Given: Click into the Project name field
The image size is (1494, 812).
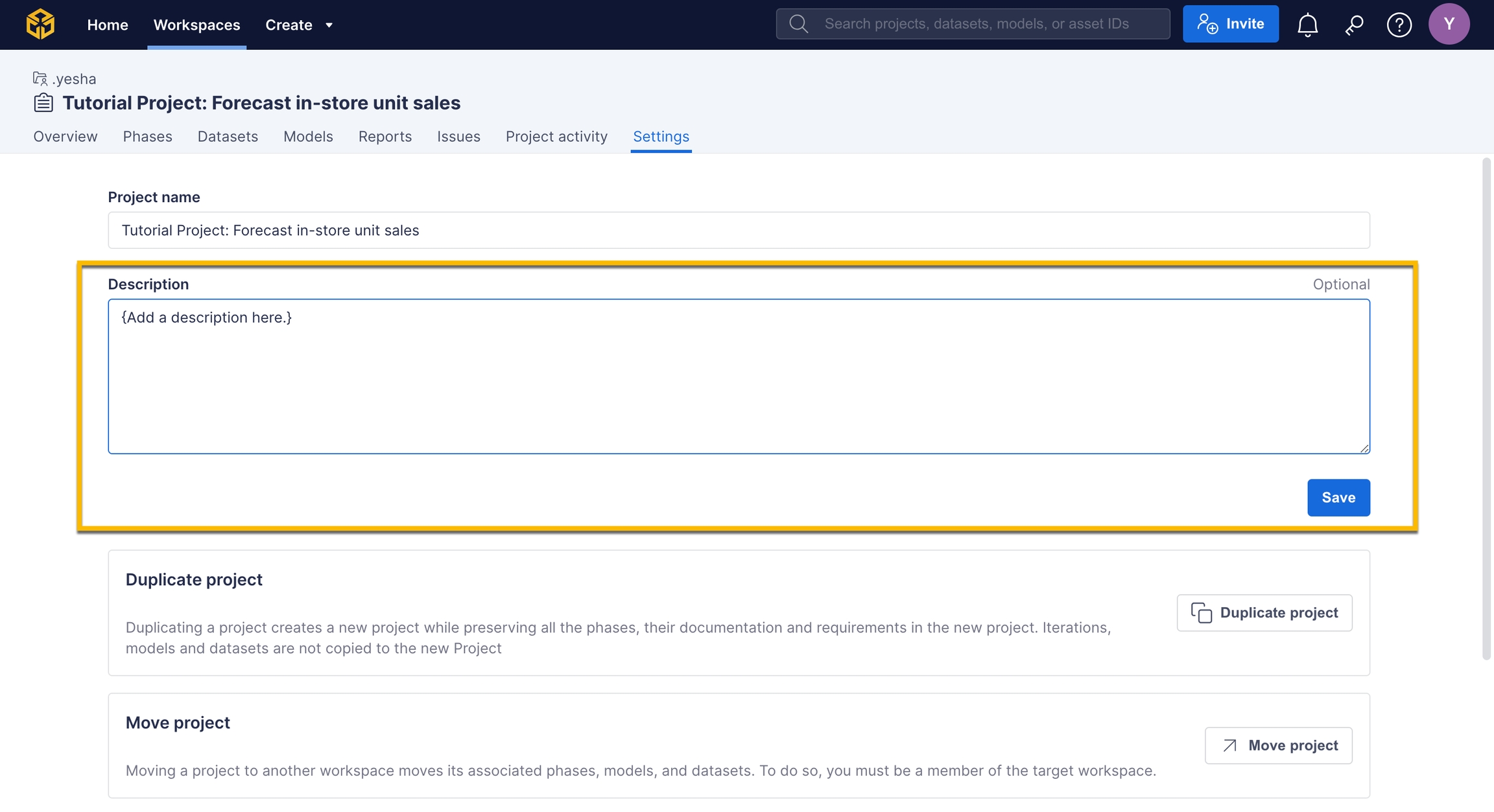Looking at the screenshot, I should pos(739,230).
